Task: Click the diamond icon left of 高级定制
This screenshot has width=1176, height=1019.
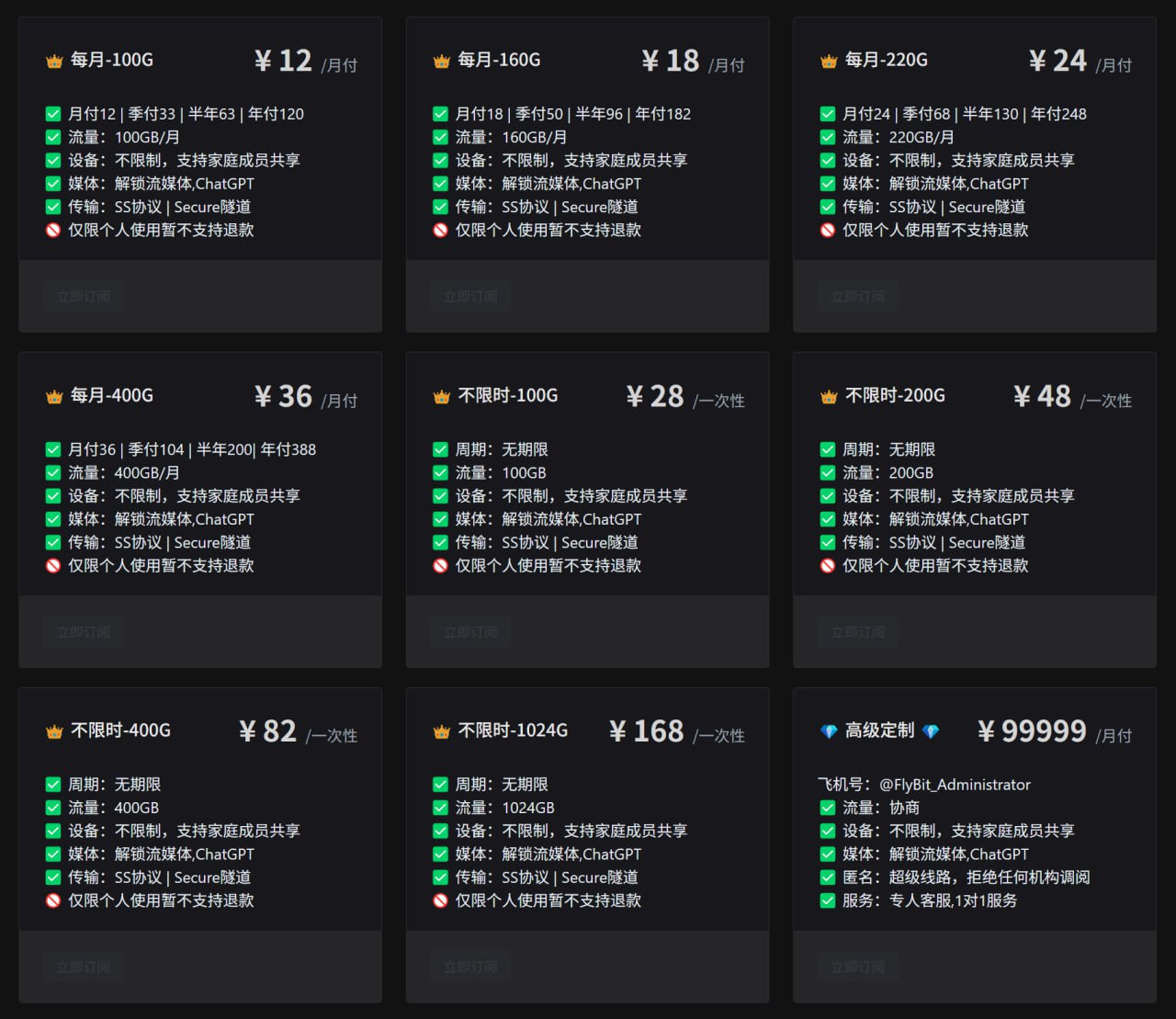Action: pyautogui.click(x=829, y=731)
